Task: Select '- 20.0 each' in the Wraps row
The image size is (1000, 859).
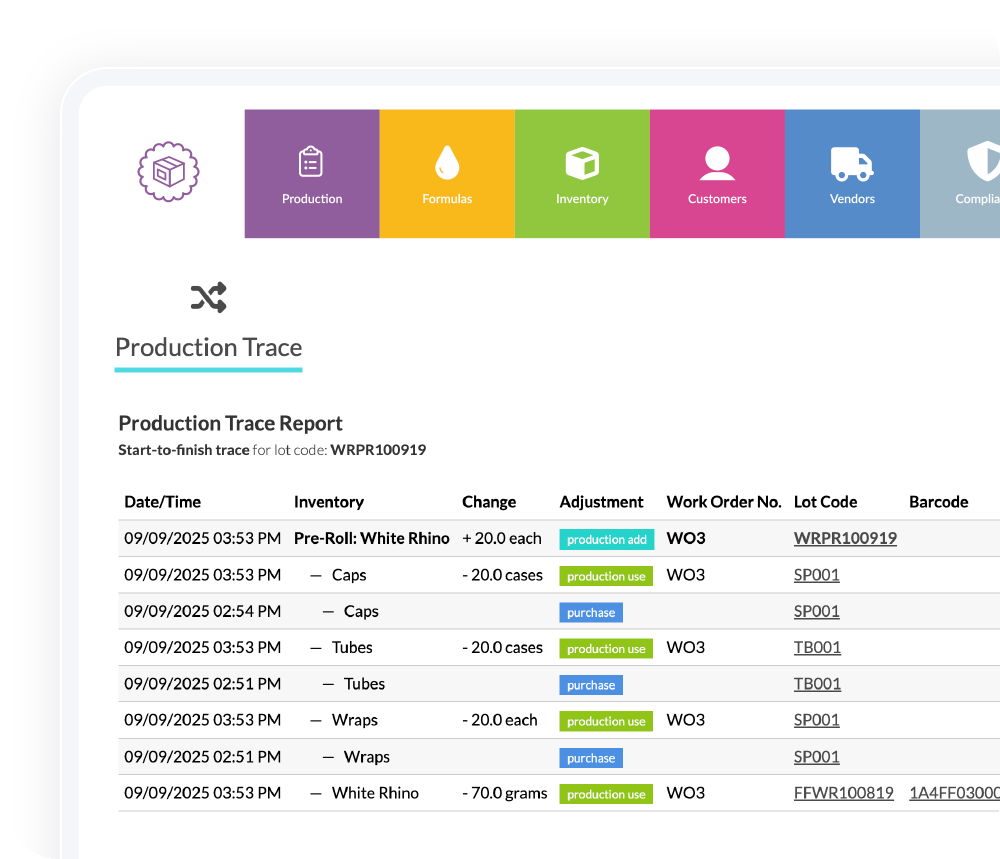Action: click(x=500, y=720)
